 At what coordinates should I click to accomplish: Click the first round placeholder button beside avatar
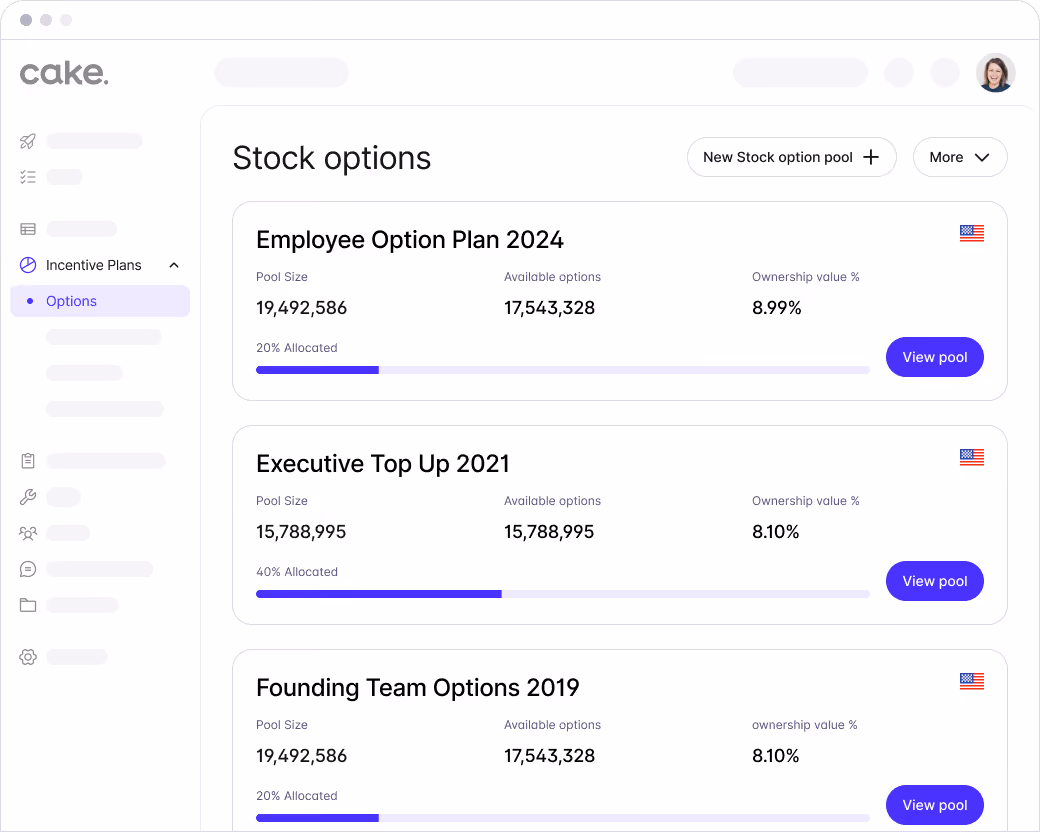point(899,73)
